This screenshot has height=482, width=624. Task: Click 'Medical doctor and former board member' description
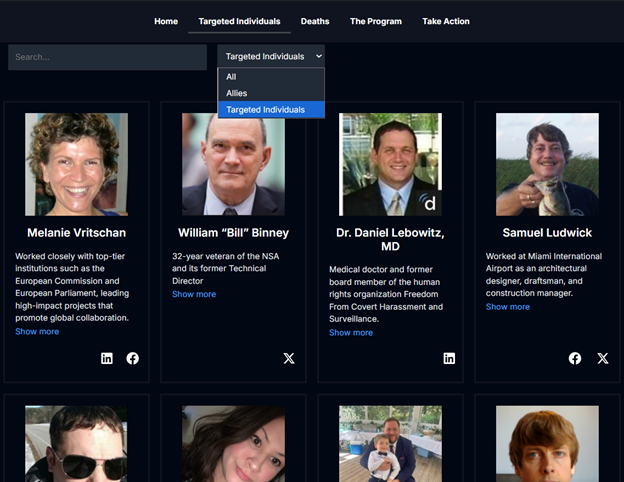tap(386, 294)
